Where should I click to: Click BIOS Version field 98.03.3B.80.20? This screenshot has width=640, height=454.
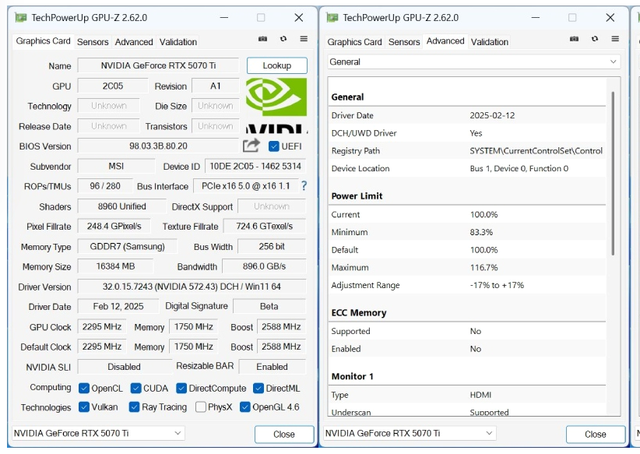tap(158, 146)
